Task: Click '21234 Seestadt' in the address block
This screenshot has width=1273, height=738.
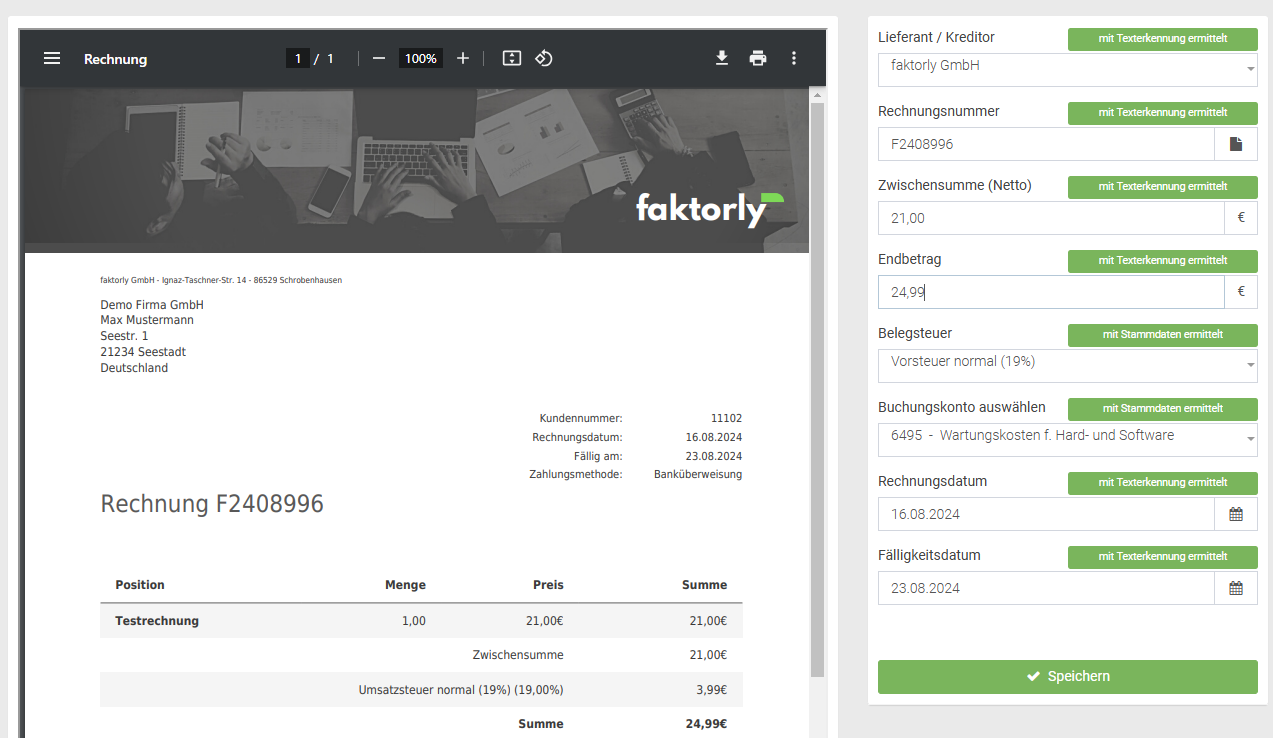Action: (x=143, y=353)
